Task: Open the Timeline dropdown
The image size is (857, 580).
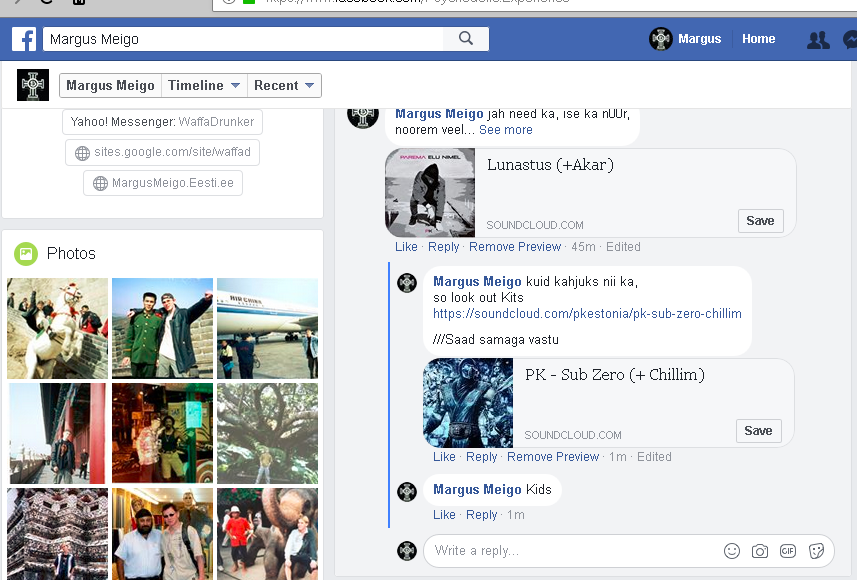Action: 204,86
